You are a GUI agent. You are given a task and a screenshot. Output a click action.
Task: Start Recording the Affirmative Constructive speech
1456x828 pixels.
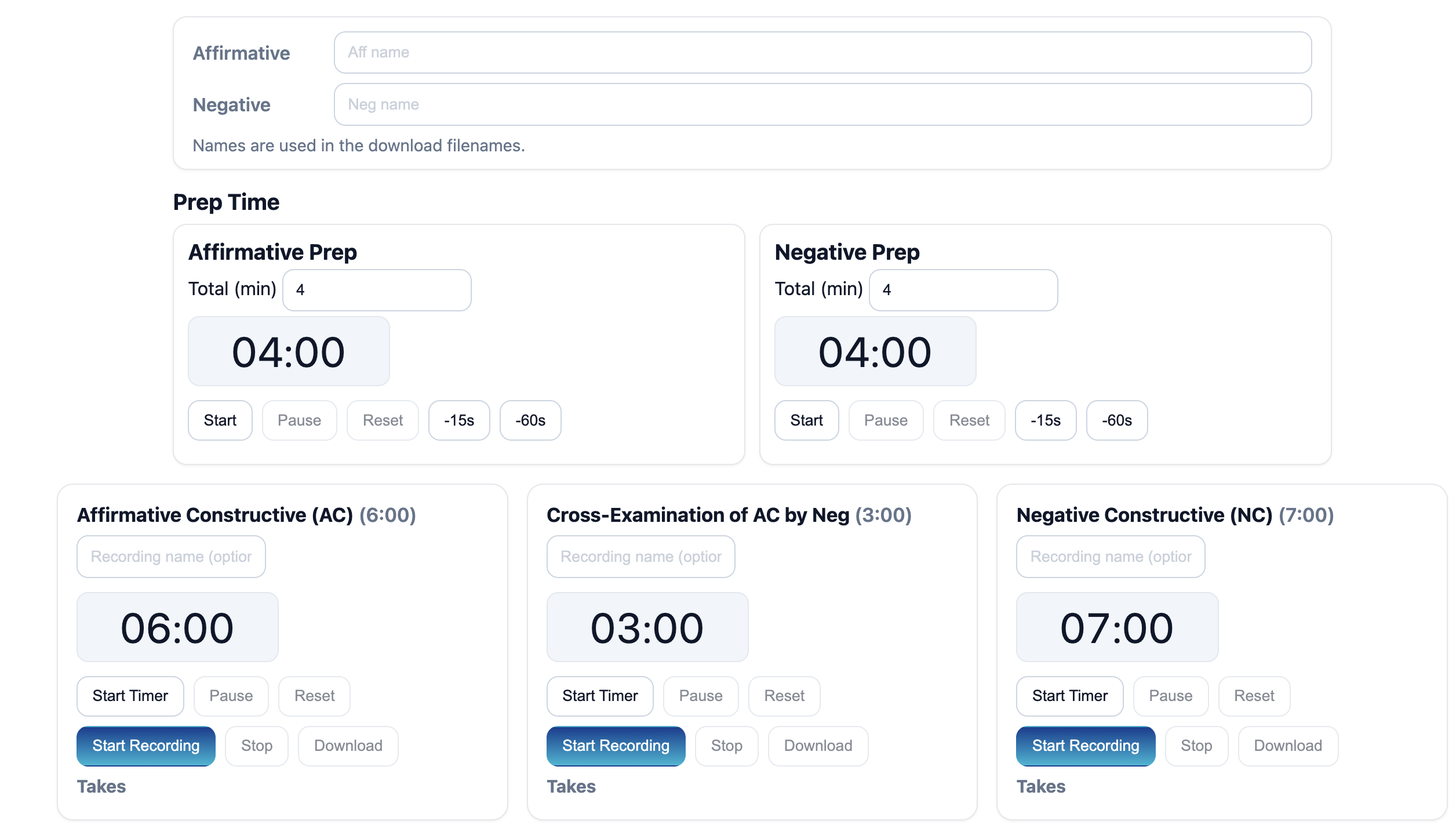click(145, 746)
